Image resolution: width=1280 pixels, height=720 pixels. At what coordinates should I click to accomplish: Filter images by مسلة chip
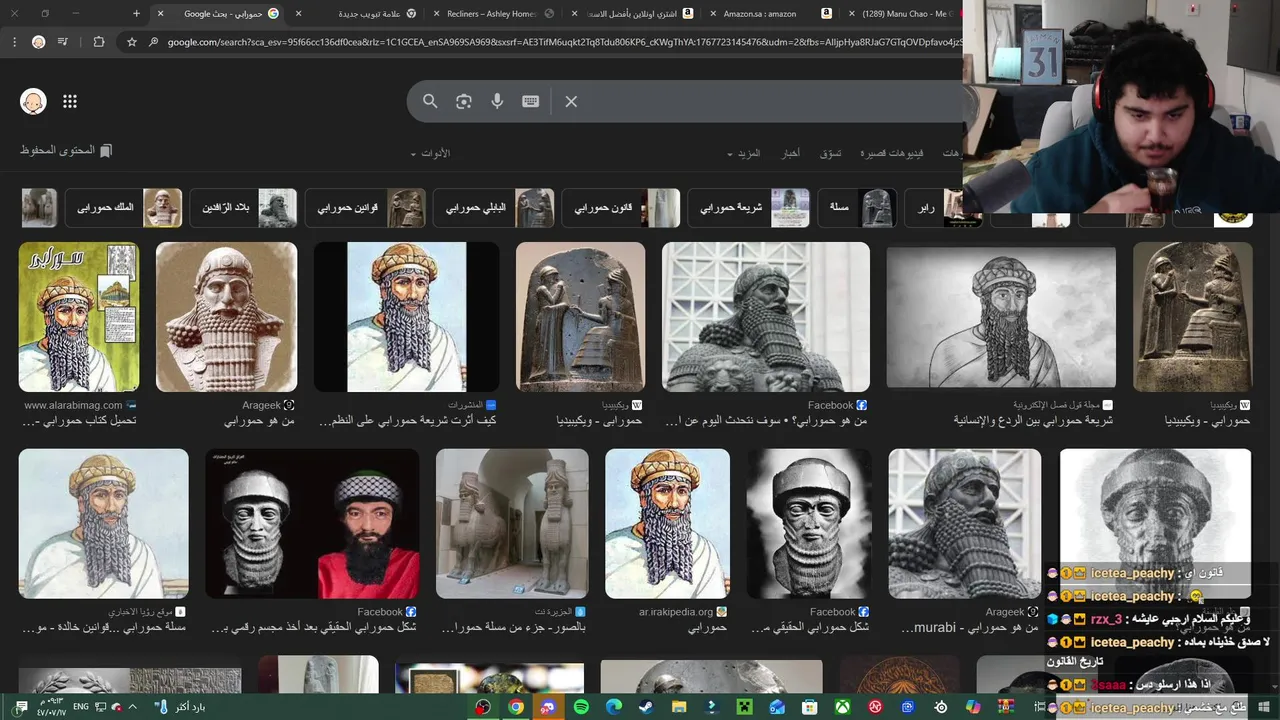tap(857, 208)
